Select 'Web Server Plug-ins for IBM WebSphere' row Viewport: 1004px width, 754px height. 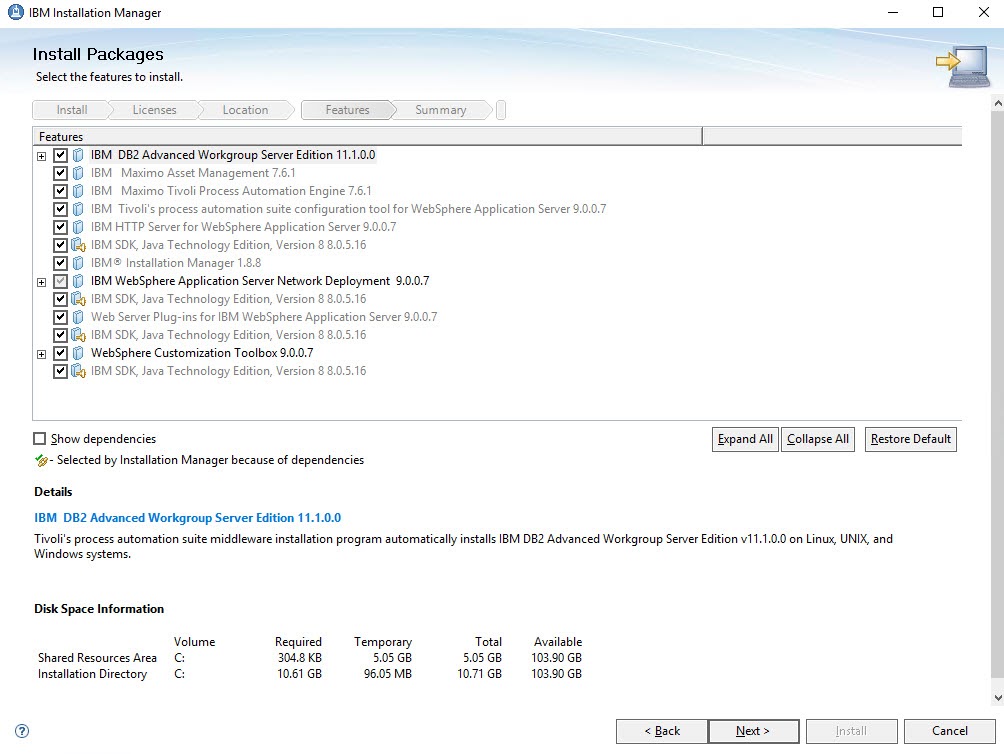264,317
